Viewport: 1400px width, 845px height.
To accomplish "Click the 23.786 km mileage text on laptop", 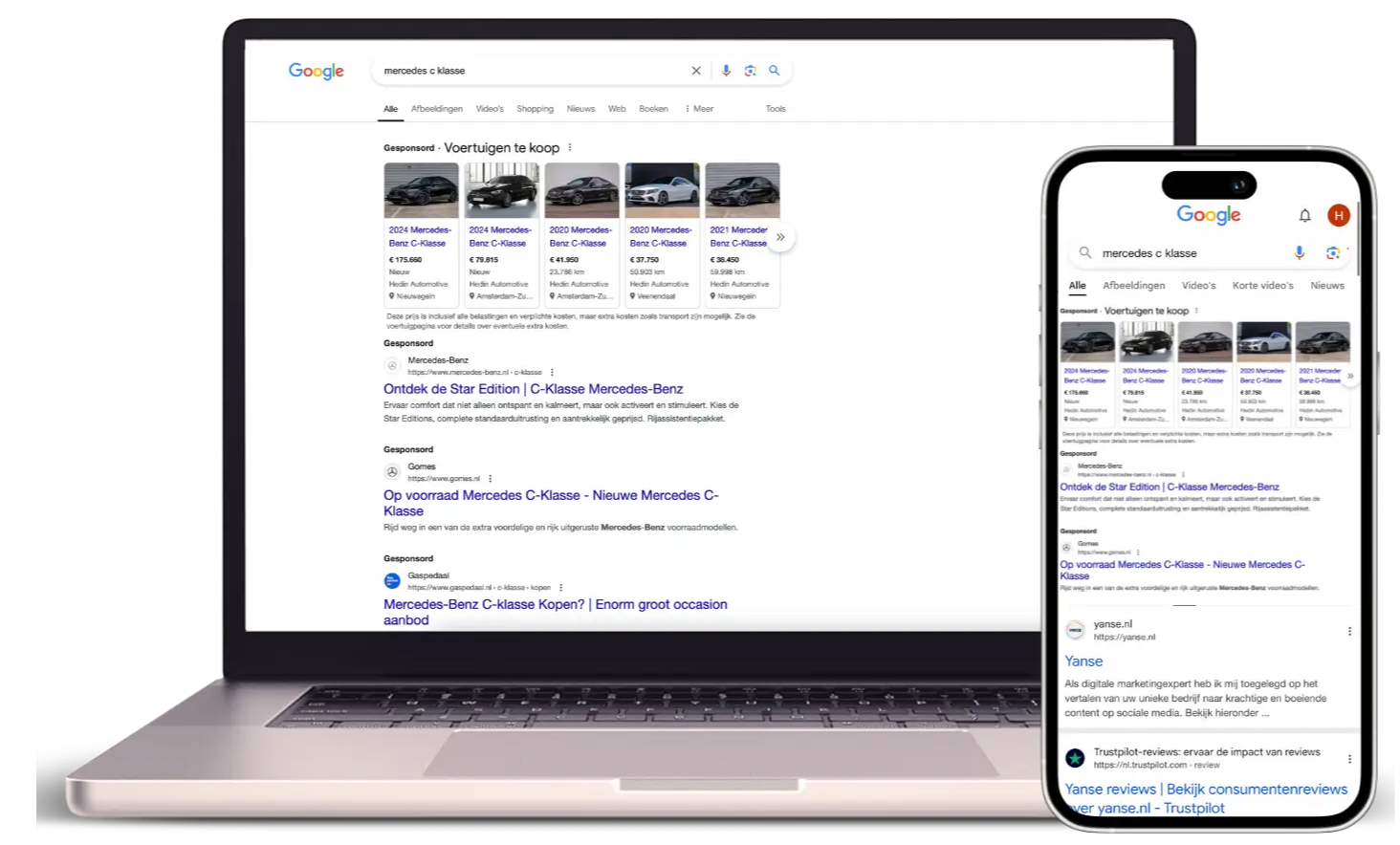I will click(x=566, y=271).
